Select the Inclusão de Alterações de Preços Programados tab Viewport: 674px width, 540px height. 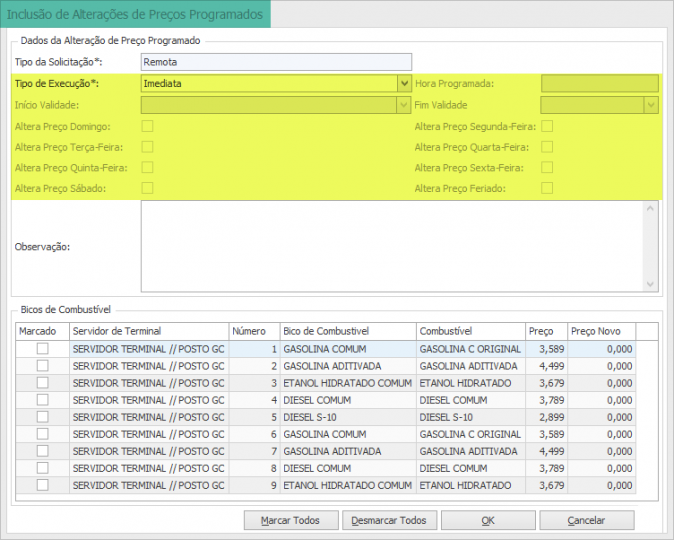click(135, 14)
